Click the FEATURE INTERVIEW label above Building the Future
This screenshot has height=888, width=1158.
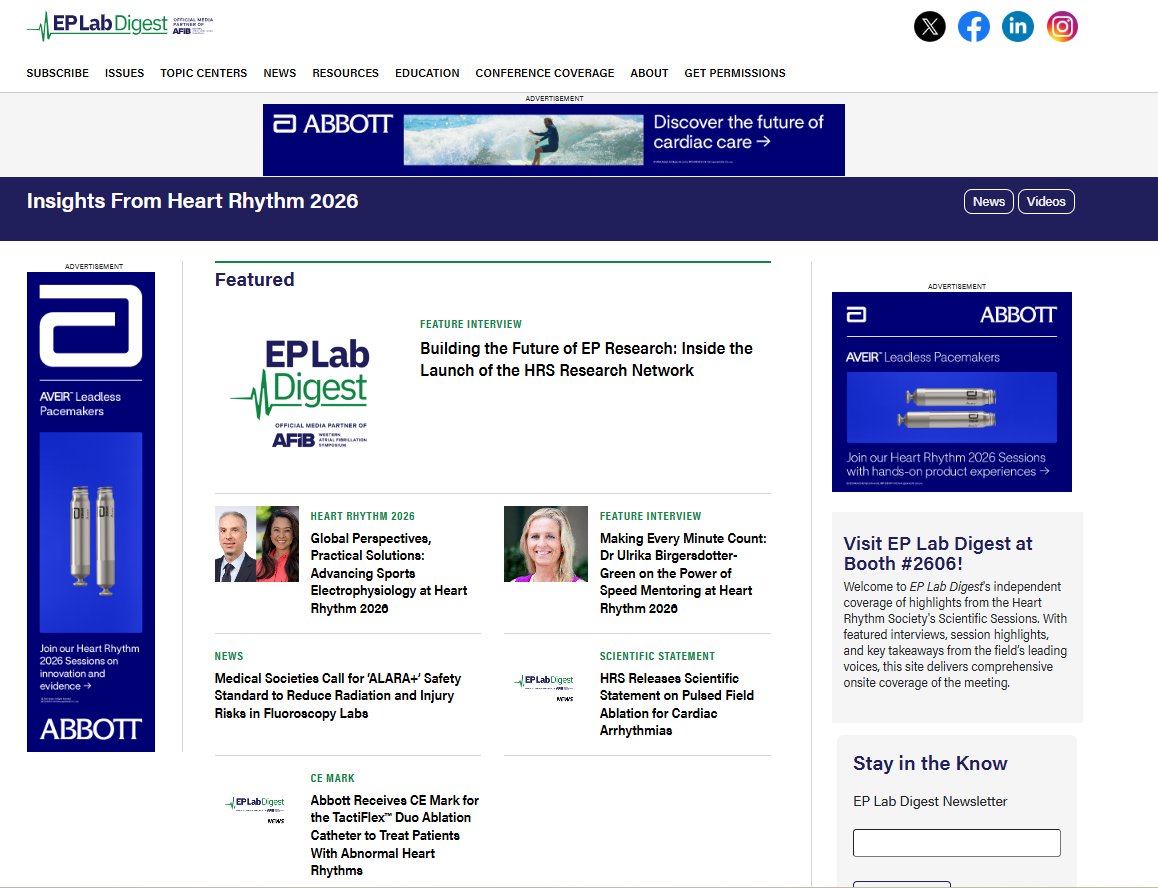coord(471,324)
